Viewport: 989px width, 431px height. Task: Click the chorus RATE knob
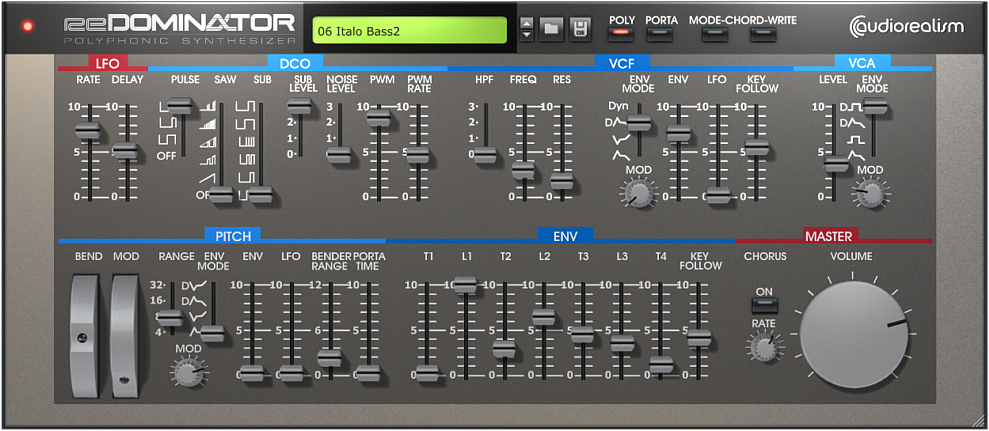click(764, 346)
